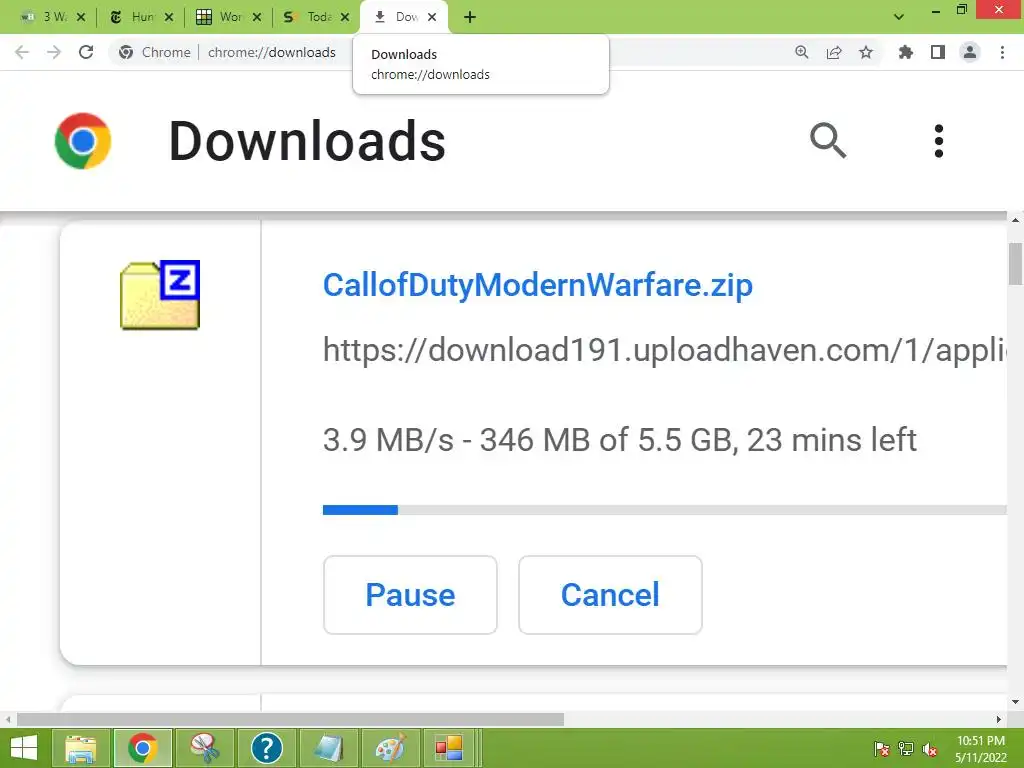Click the vertical scrollbar thumb
The image size is (1024, 768).
tap(1015, 264)
